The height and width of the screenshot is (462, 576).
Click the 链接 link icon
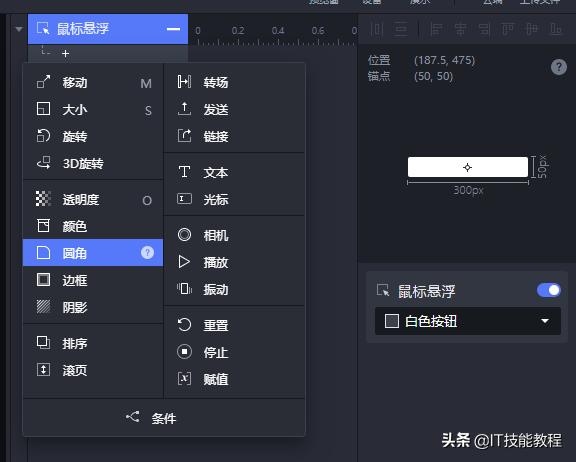[x=184, y=136]
